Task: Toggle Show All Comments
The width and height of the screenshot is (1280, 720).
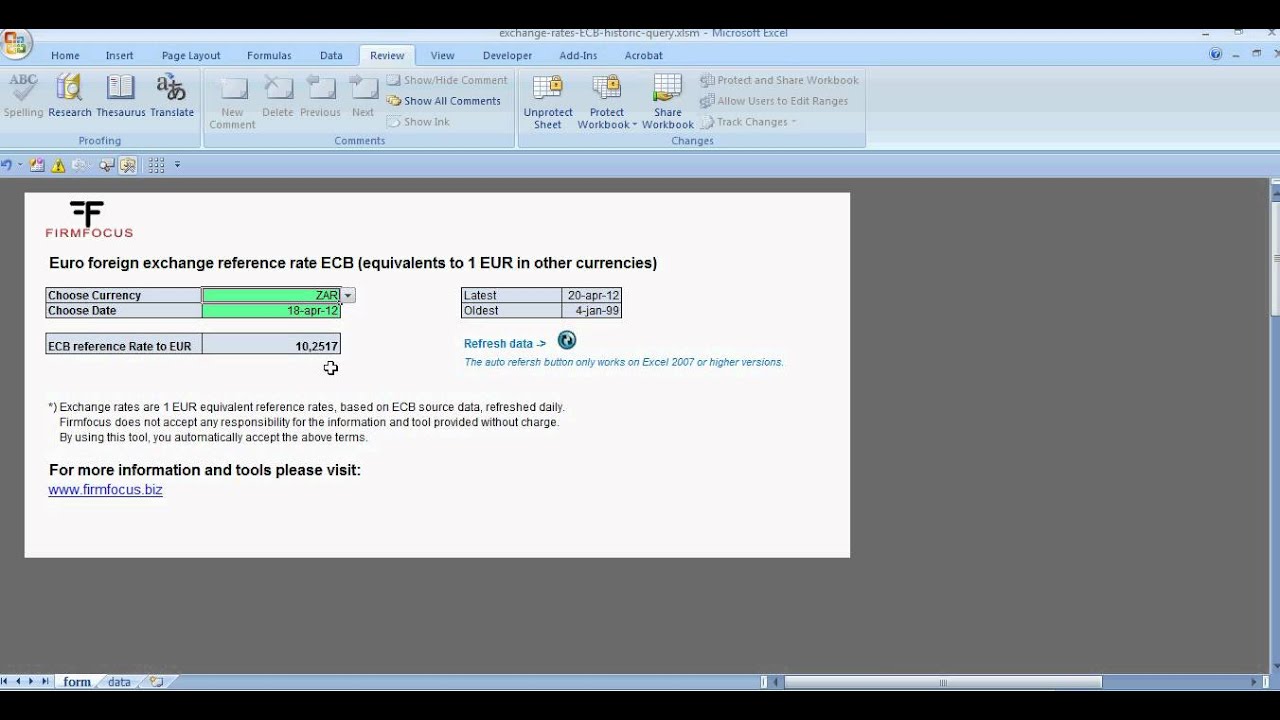Action: [444, 101]
